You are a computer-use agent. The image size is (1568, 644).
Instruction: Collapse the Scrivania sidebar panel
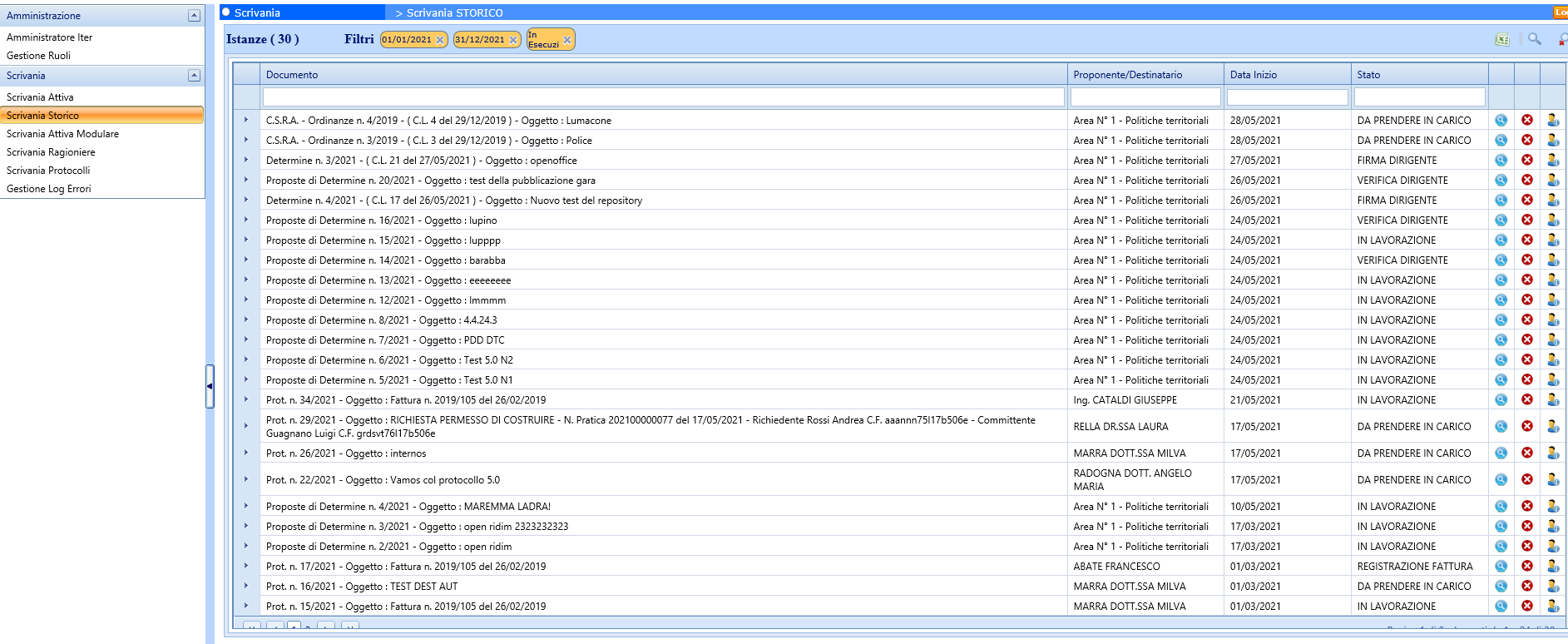click(x=194, y=76)
